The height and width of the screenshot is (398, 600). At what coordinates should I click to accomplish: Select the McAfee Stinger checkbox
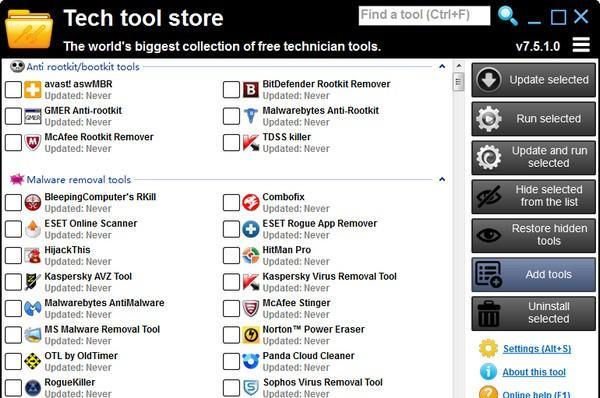[232, 308]
